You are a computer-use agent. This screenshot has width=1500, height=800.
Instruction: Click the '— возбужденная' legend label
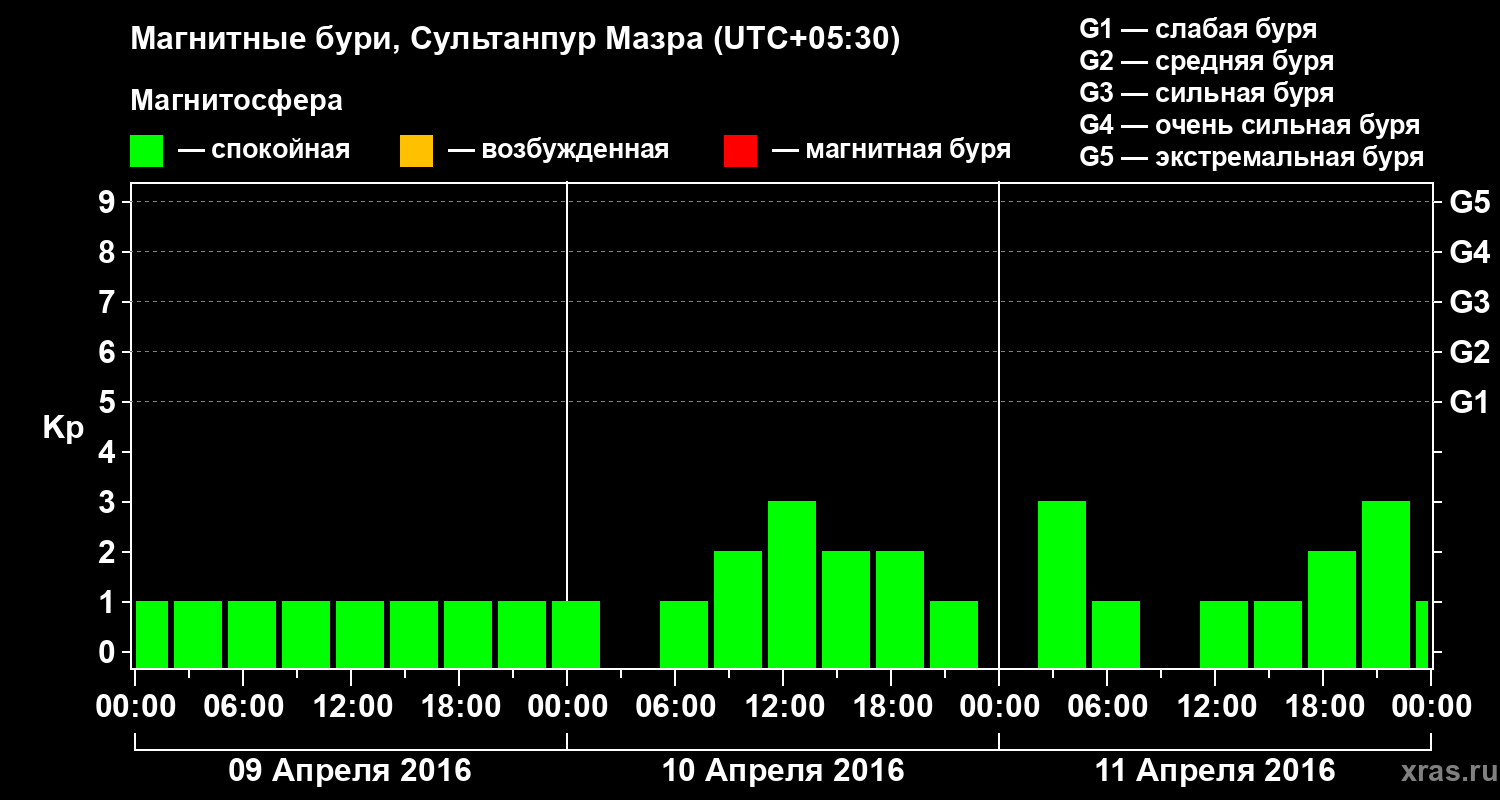point(558,151)
